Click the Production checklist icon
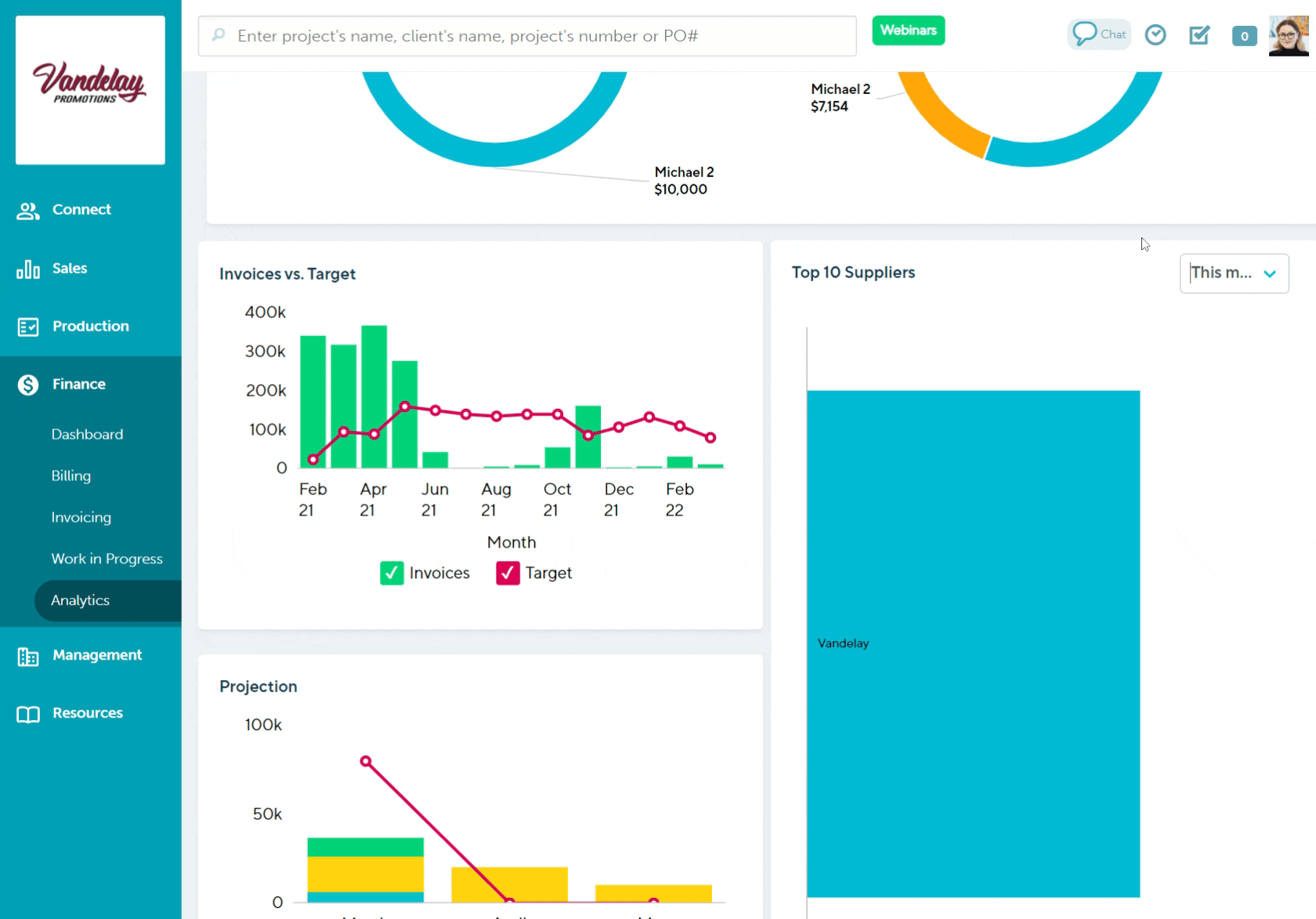 click(28, 327)
